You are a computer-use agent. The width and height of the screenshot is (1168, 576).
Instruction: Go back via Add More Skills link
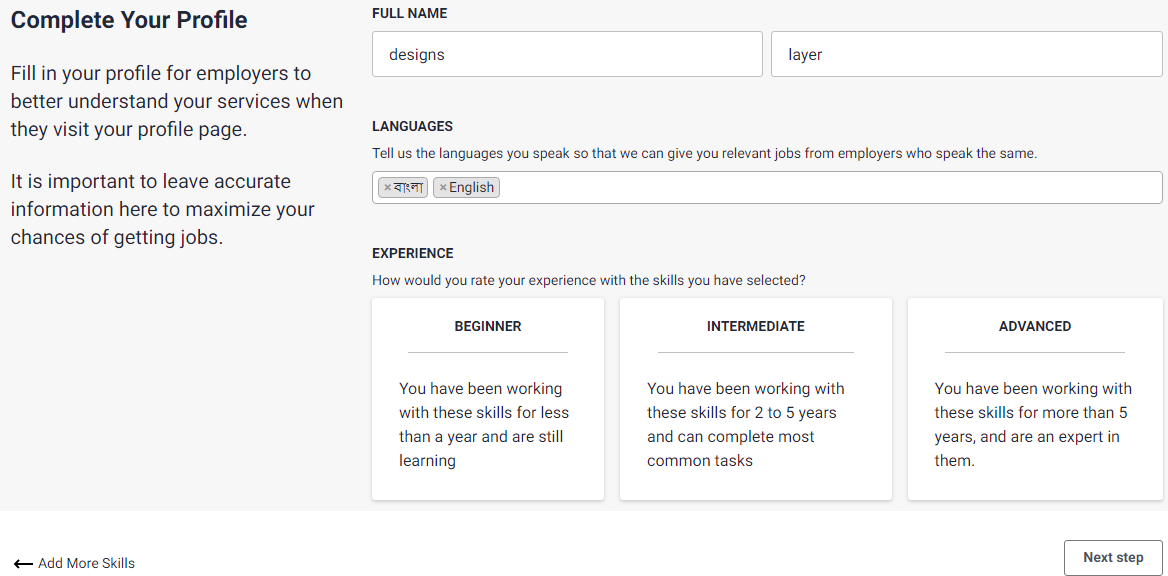(86, 563)
